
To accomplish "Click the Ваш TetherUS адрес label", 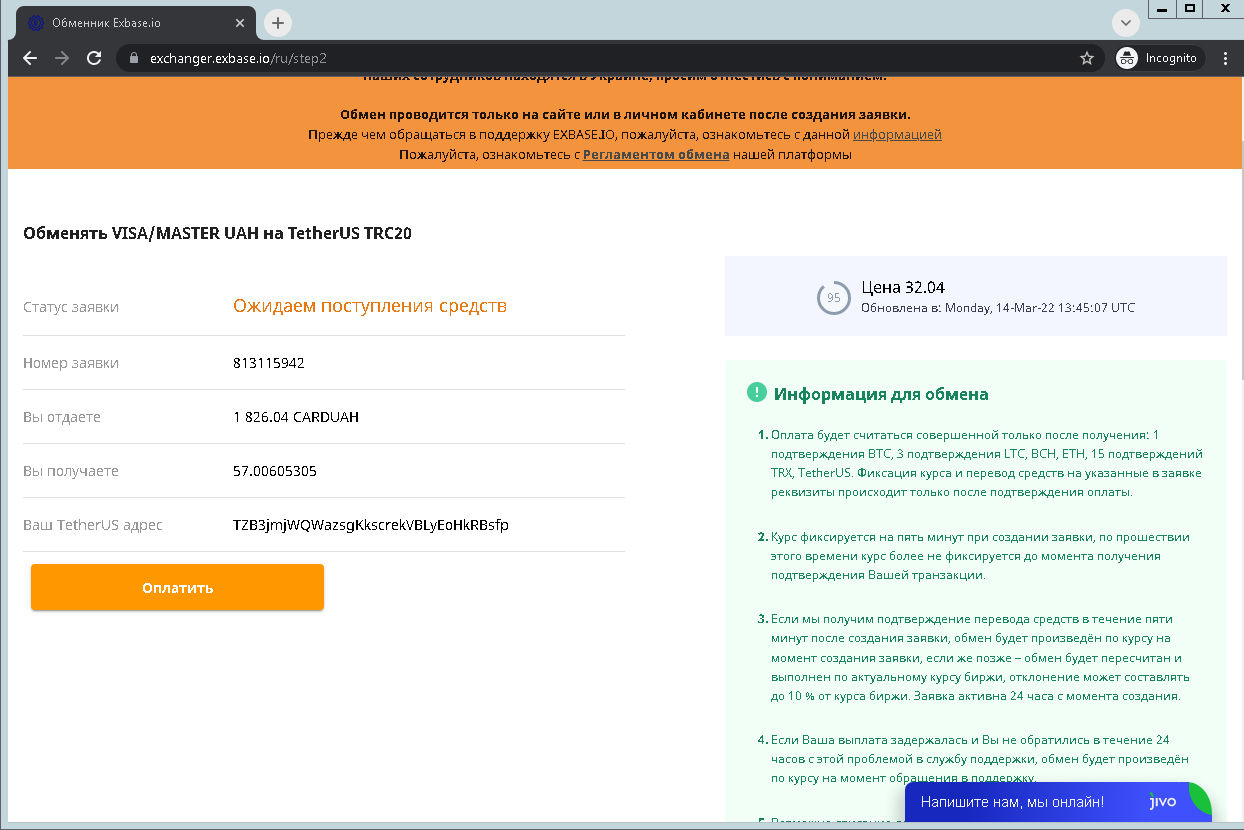I will [93, 525].
